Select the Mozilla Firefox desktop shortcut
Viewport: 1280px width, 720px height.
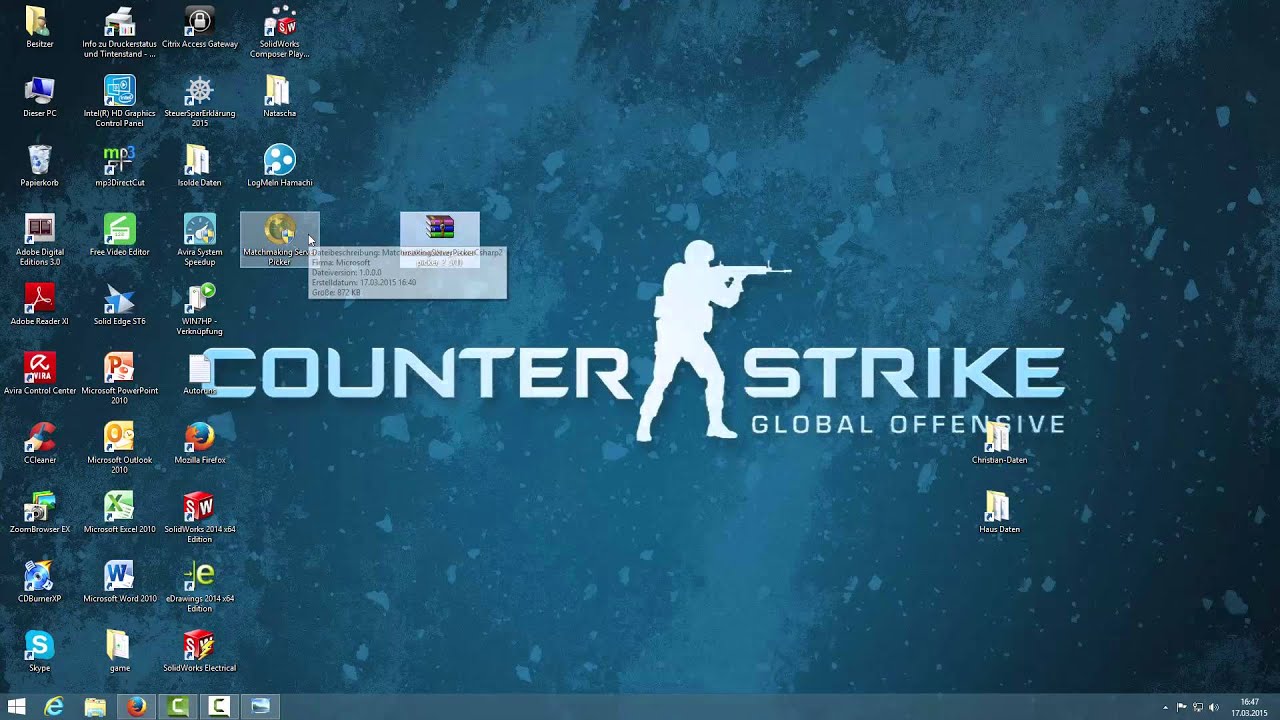tap(200, 443)
